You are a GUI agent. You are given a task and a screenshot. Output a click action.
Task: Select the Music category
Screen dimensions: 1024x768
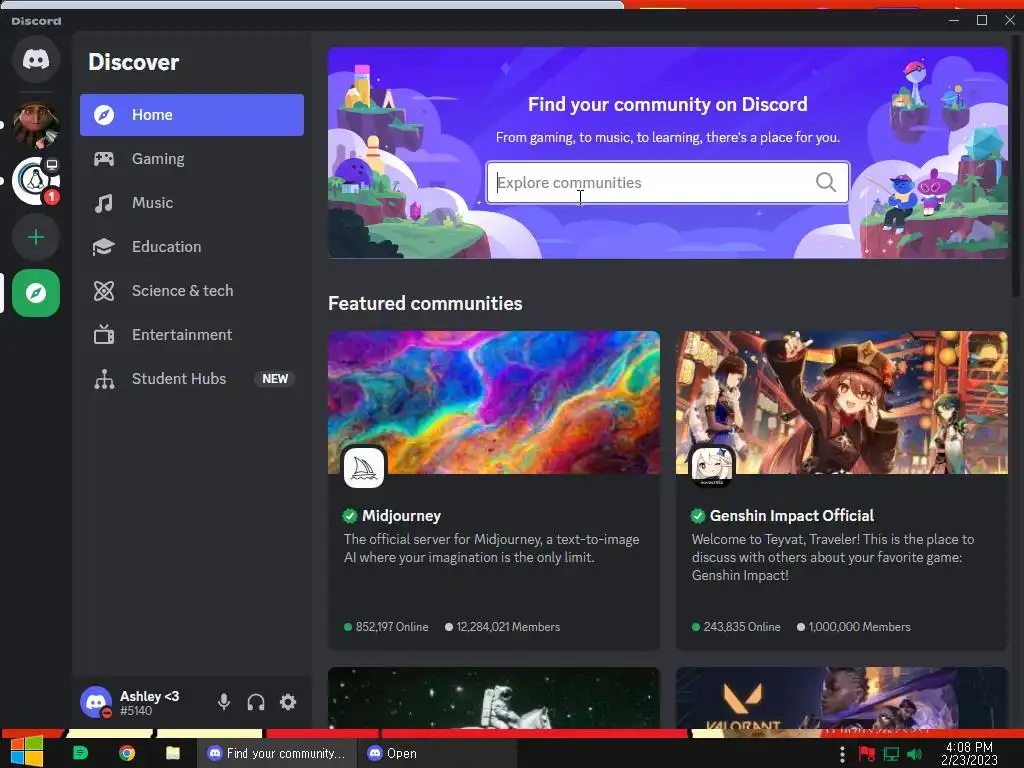tap(192, 203)
